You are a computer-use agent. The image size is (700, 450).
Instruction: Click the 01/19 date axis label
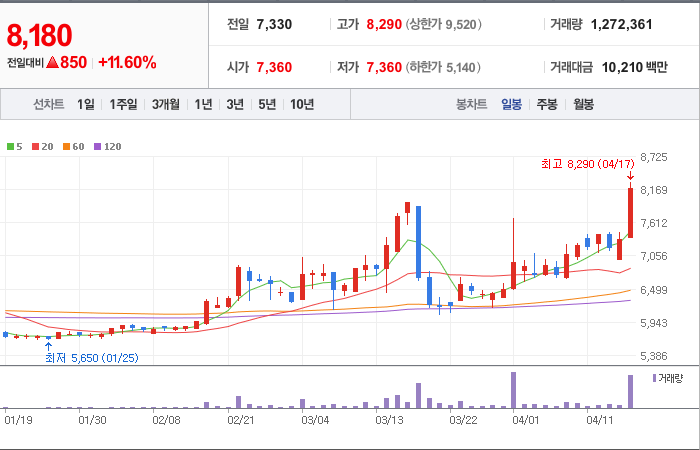point(18,420)
